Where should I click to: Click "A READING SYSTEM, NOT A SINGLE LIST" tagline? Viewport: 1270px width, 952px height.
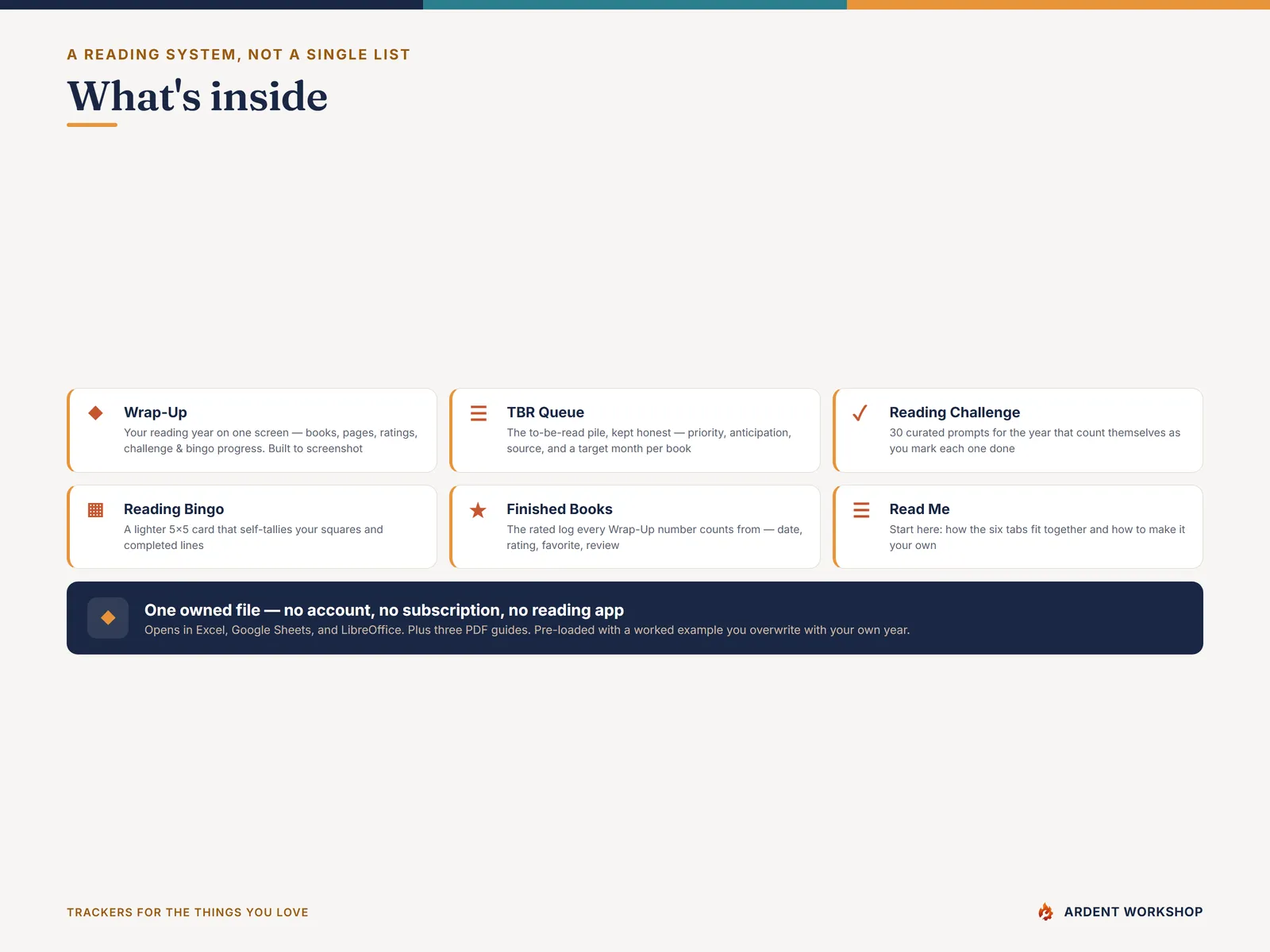pos(238,55)
